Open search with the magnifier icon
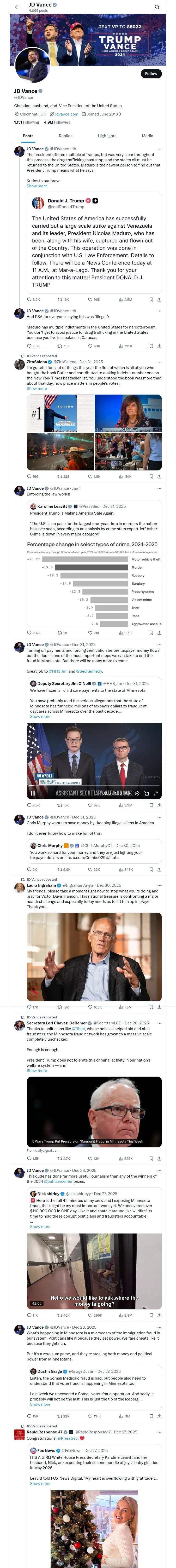176x1568 pixels. (x=157, y=7)
